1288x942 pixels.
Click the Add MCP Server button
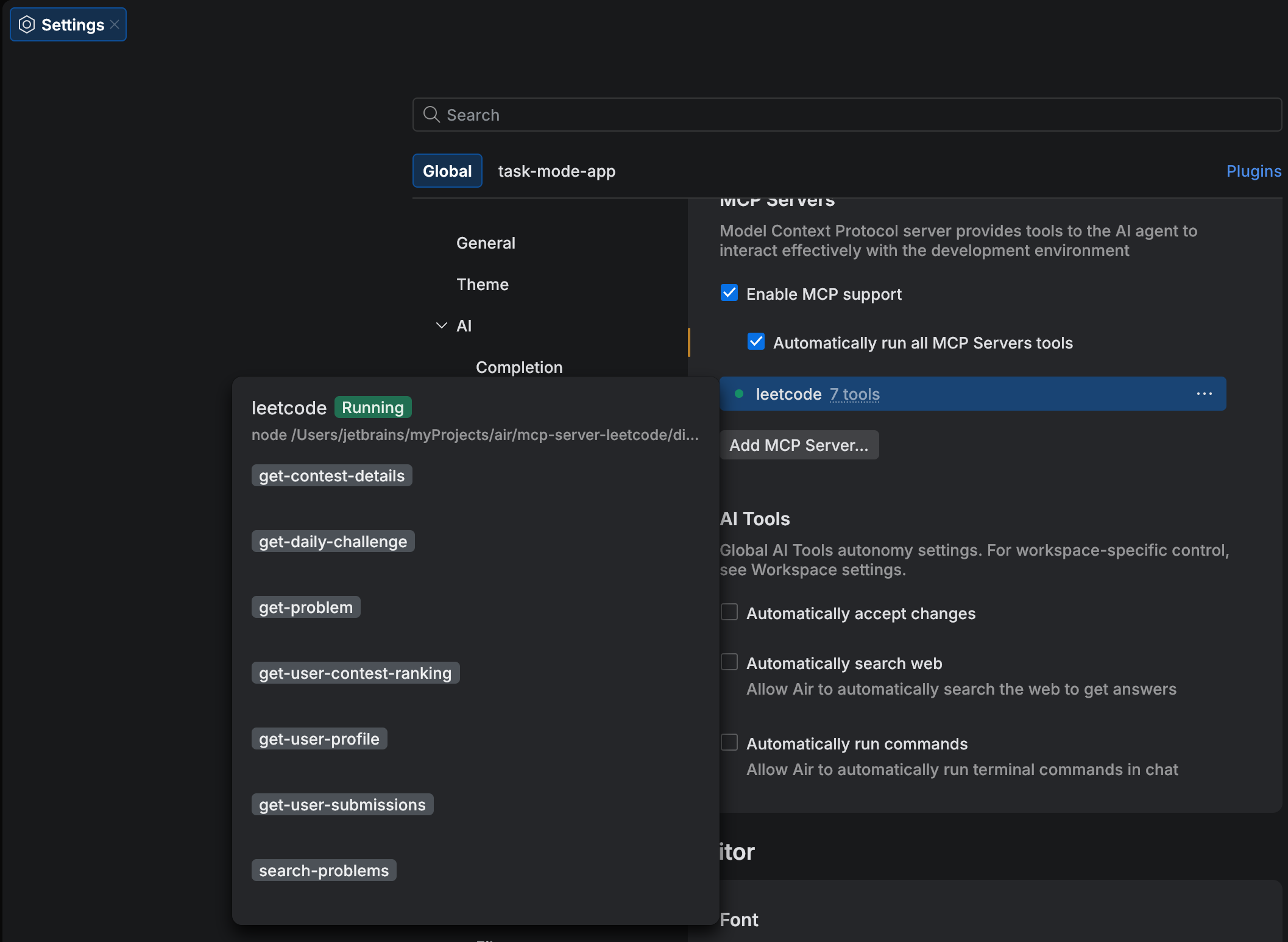[799, 445]
